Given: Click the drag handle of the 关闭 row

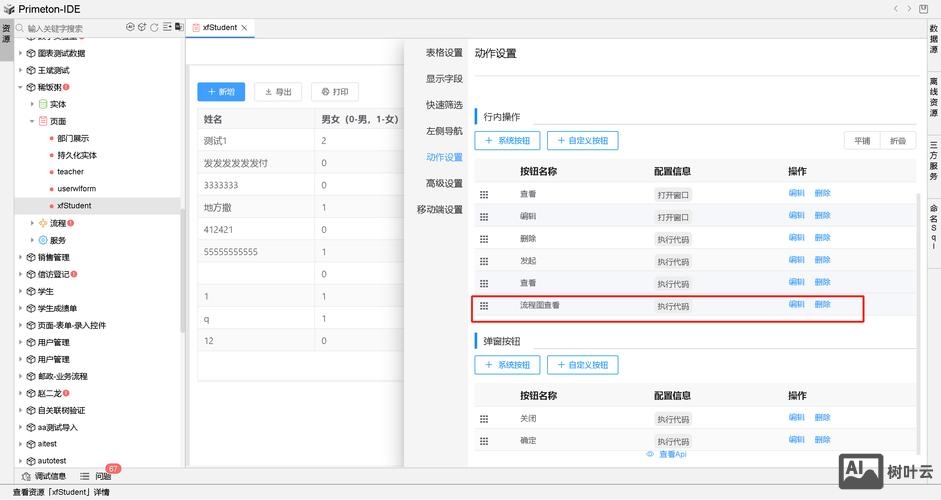Looking at the screenshot, I should [484, 419].
